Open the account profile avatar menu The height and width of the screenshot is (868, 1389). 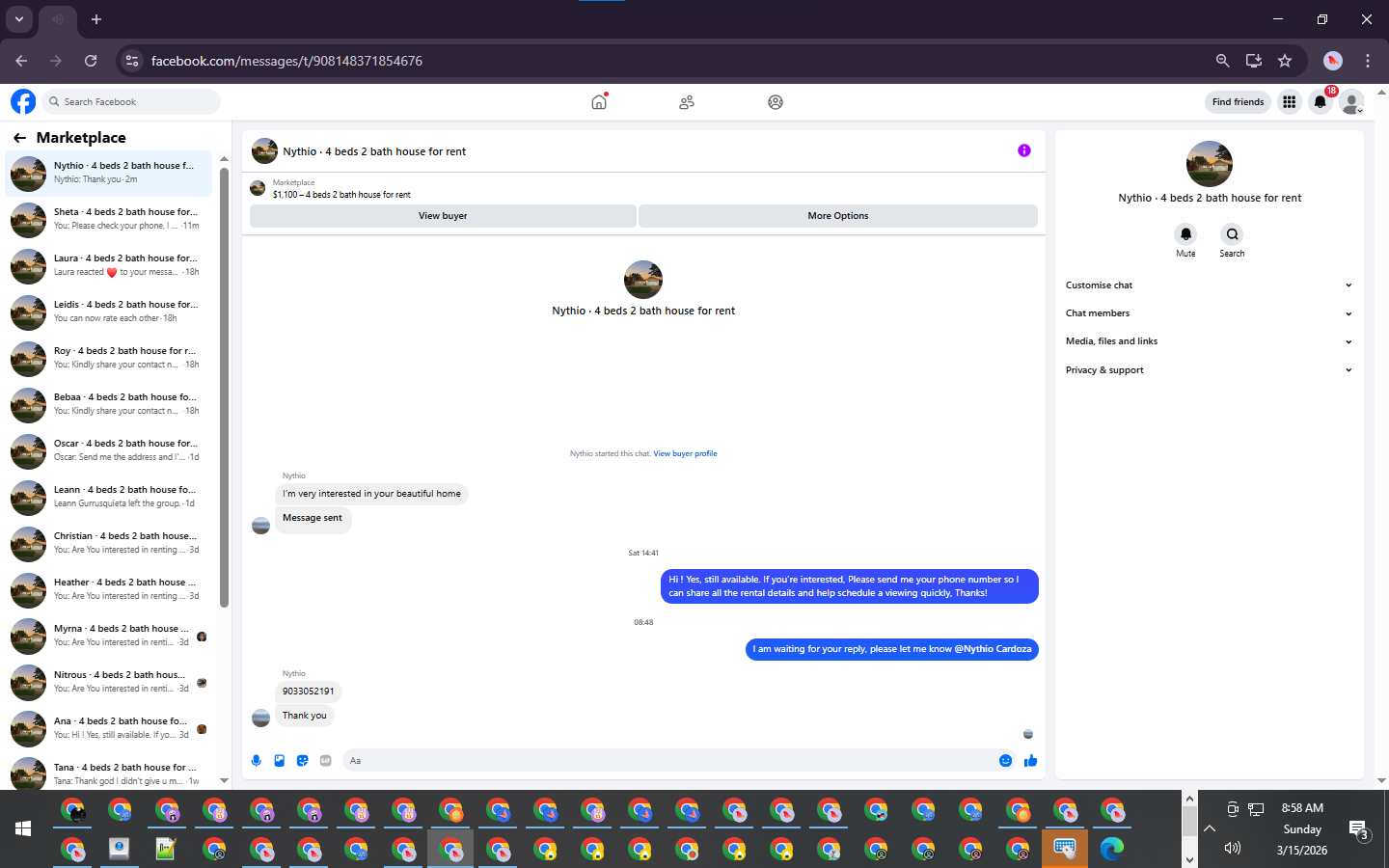click(x=1352, y=101)
